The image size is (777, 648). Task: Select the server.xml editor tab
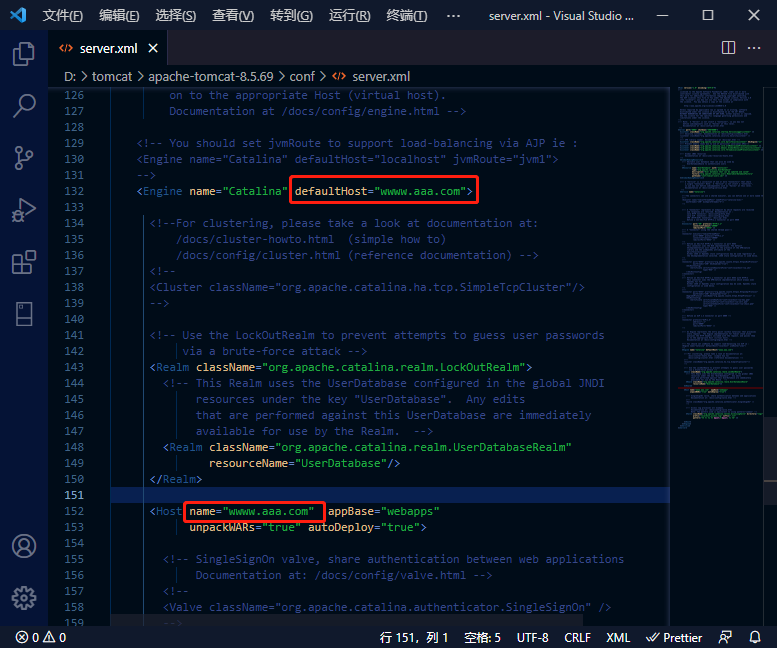(108, 48)
